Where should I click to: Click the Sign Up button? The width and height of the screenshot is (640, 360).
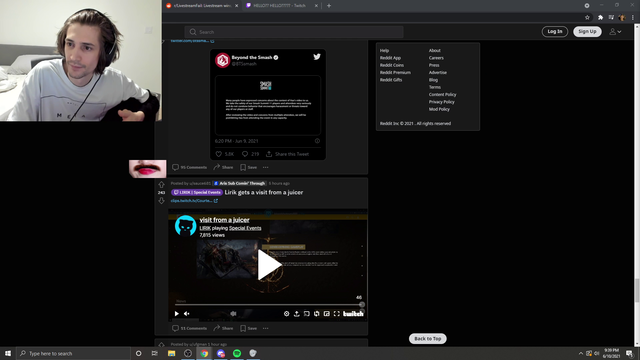coord(587,31)
